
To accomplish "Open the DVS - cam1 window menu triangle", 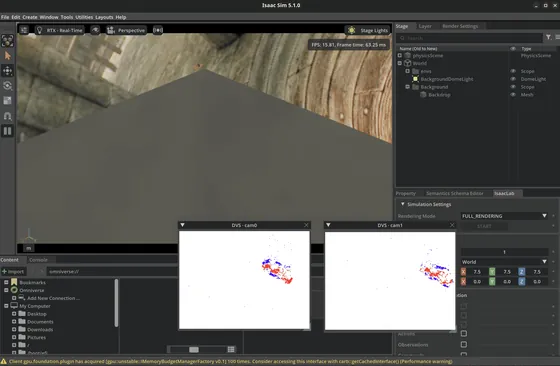I will pyautogui.click(x=328, y=225).
